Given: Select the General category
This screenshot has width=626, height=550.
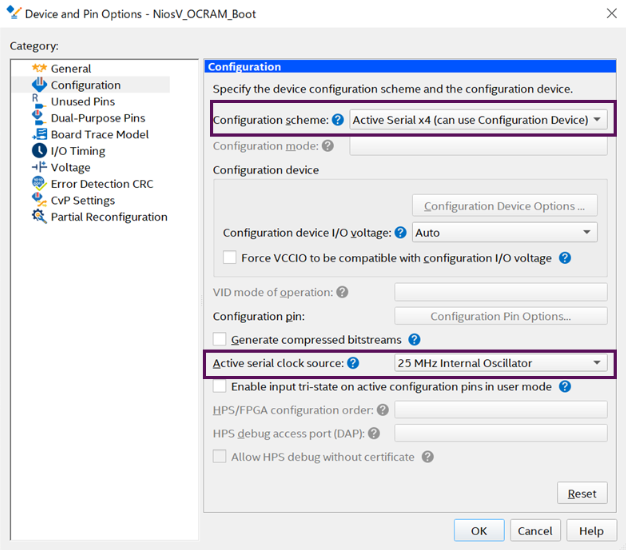Looking at the screenshot, I should pos(70,69).
